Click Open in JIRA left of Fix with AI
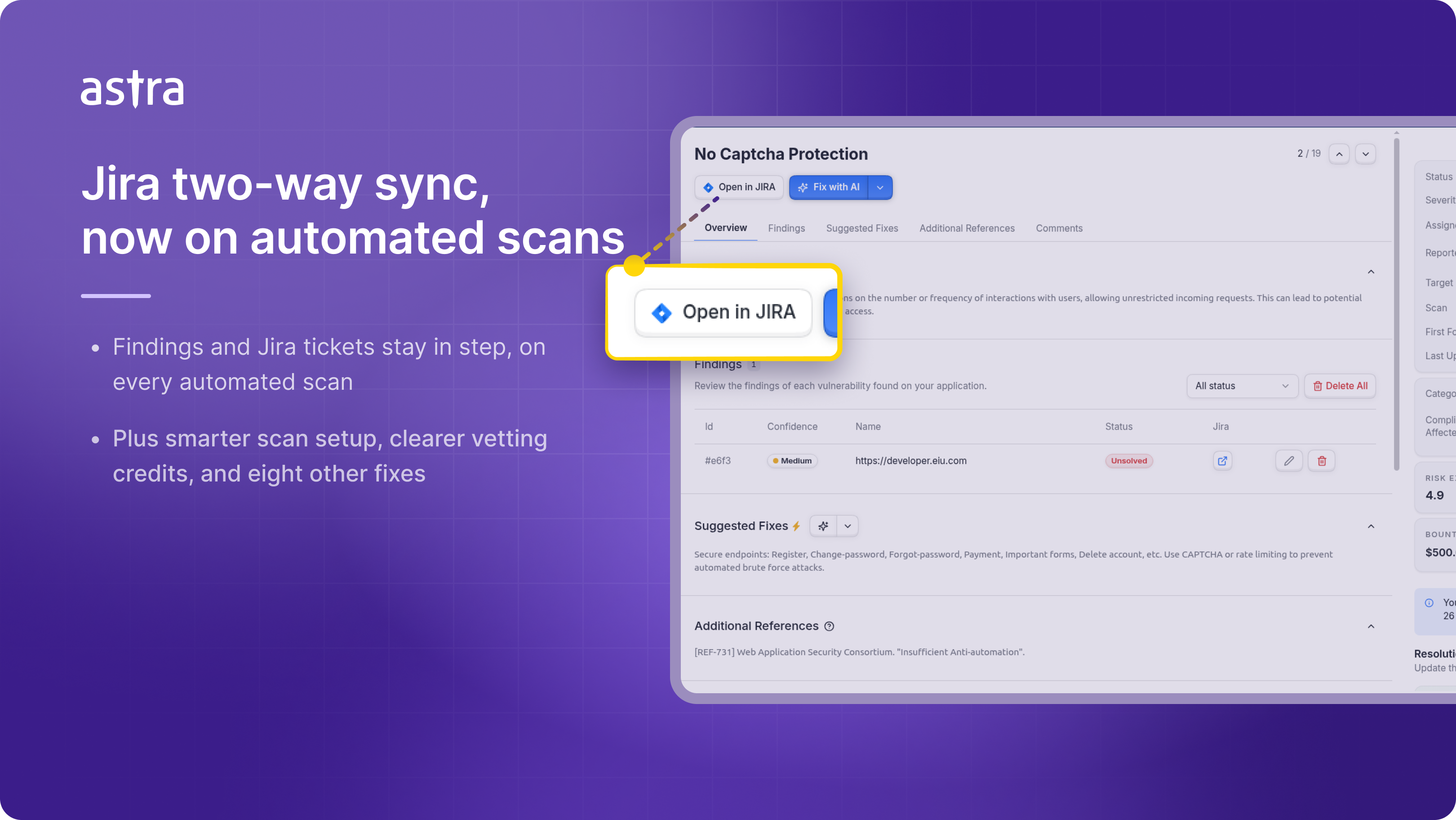This screenshot has width=1456, height=820. click(x=739, y=187)
